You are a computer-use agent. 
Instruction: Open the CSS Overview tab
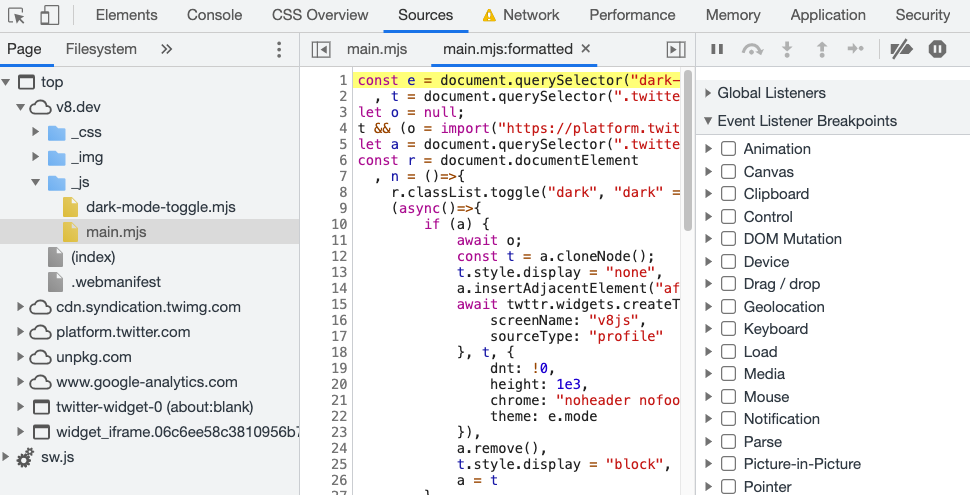[x=320, y=15]
